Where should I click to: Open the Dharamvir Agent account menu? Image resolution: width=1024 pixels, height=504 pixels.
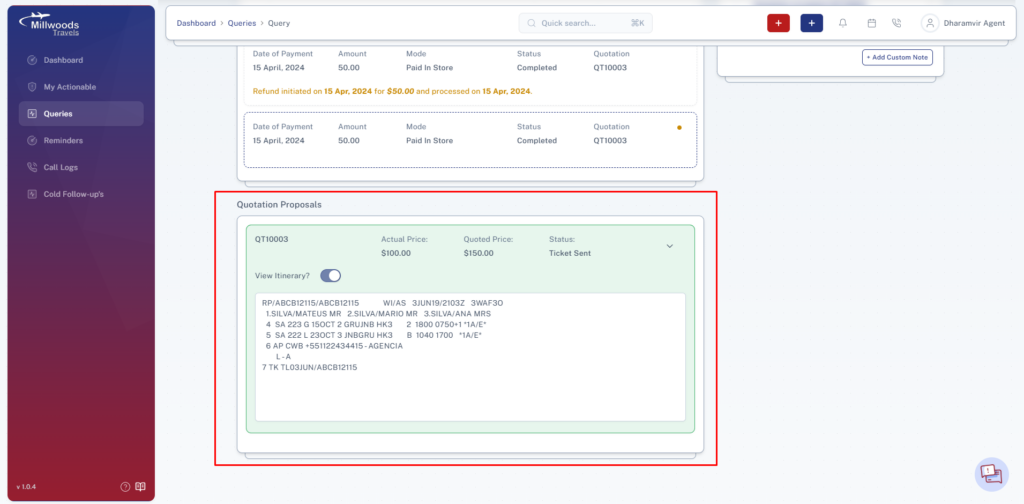click(x=963, y=23)
